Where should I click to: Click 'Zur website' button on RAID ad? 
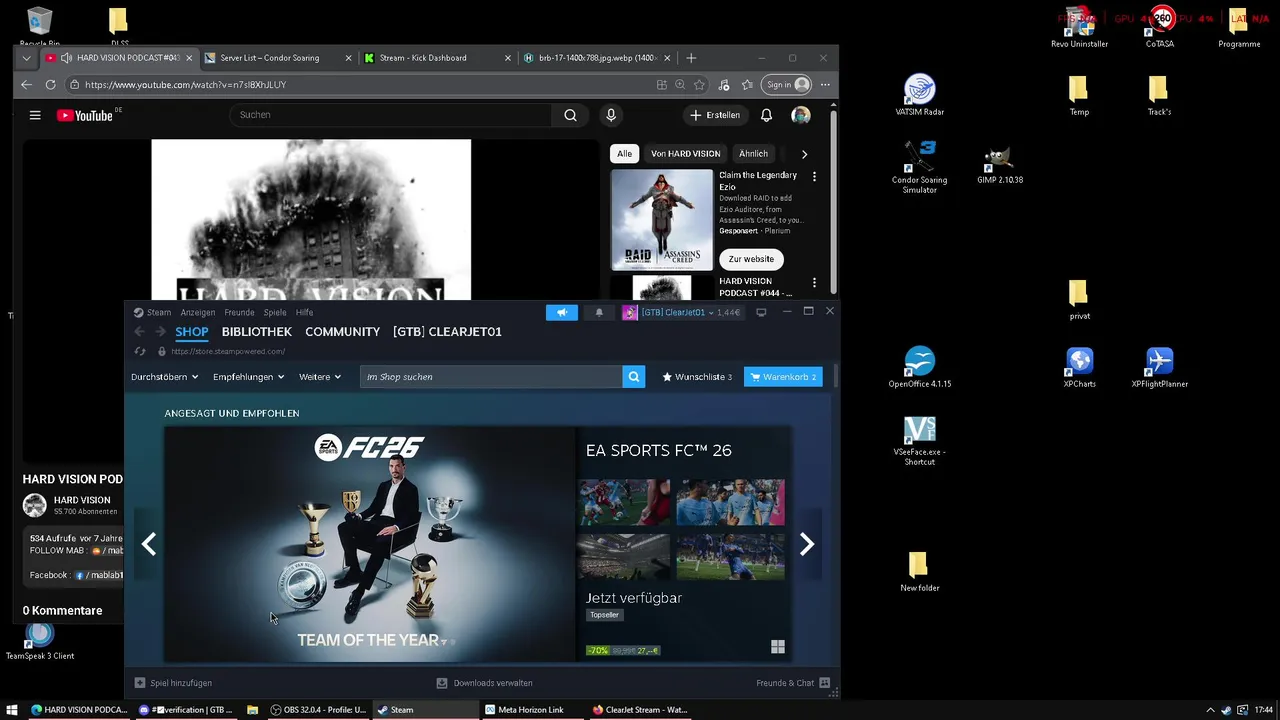click(751, 259)
